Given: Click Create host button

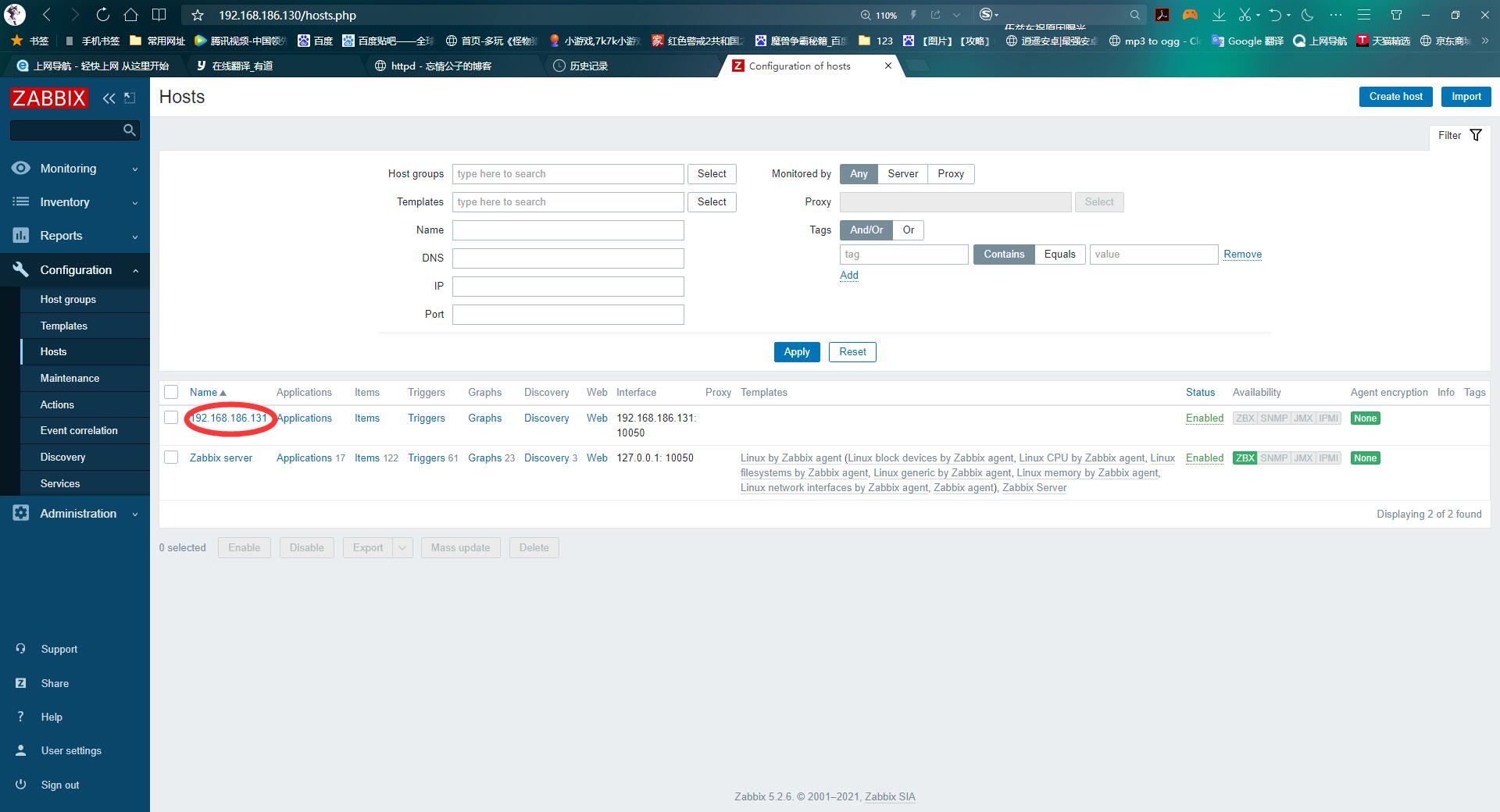Looking at the screenshot, I should (1395, 97).
